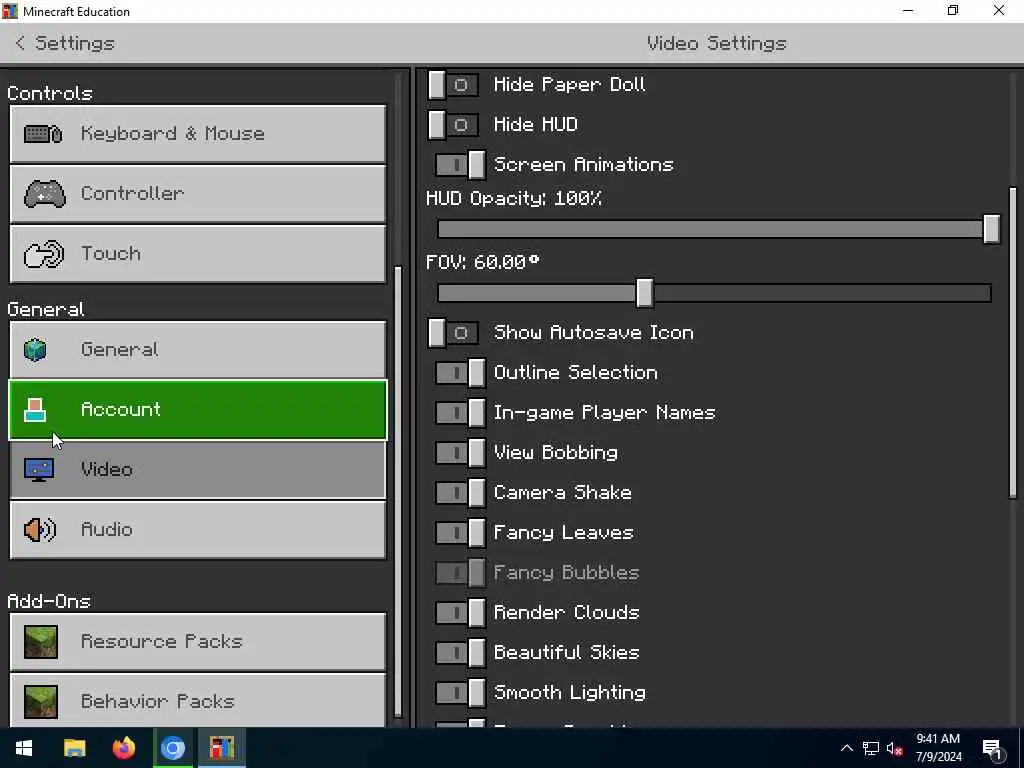The height and width of the screenshot is (768, 1024).
Task: Open Audio settings
Action: [198, 530]
